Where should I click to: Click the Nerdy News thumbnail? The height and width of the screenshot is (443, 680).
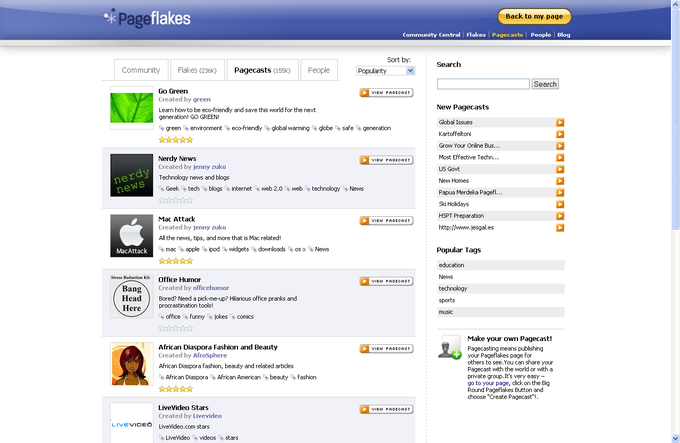pos(131,175)
